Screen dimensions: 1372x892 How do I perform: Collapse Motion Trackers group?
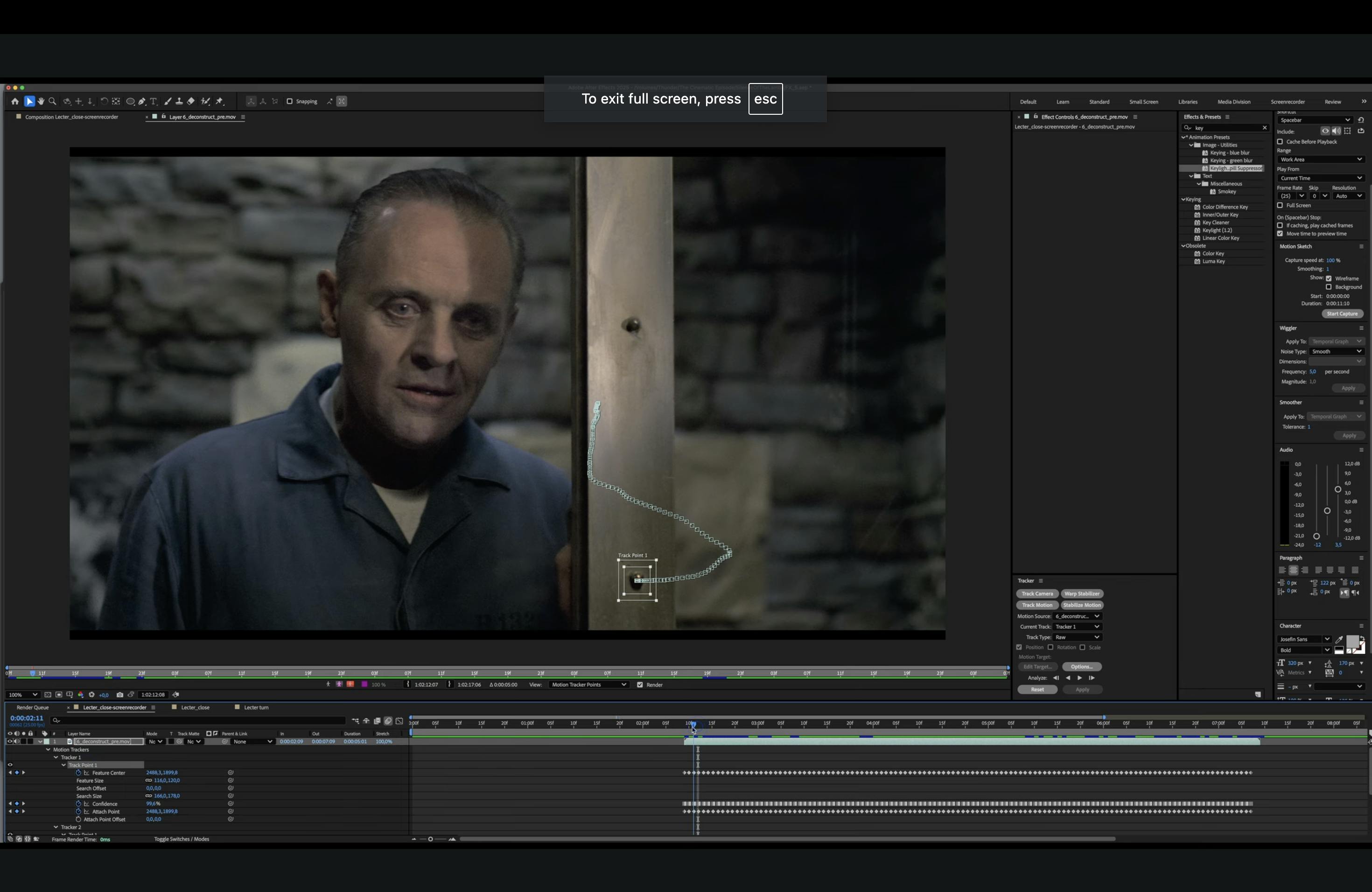click(x=49, y=750)
